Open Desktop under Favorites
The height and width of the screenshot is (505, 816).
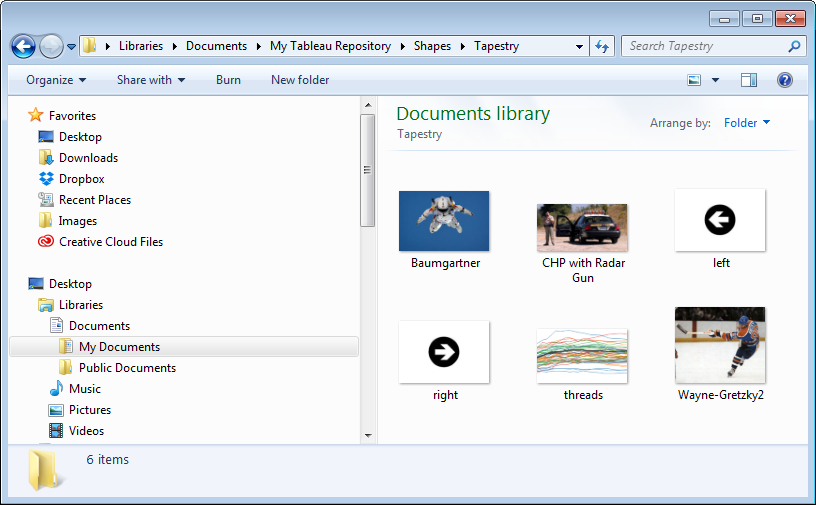click(80, 137)
